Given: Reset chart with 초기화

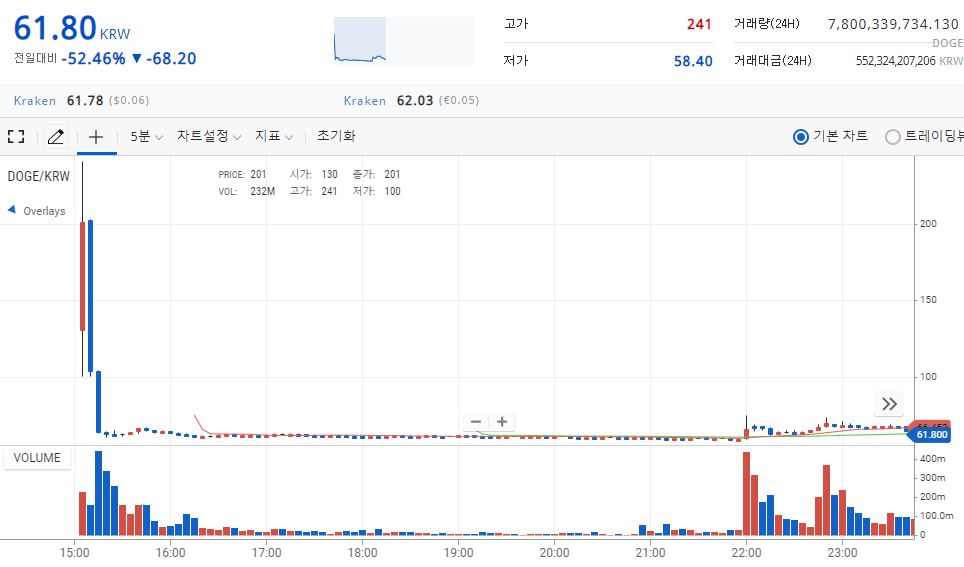Looking at the screenshot, I should [336, 136].
